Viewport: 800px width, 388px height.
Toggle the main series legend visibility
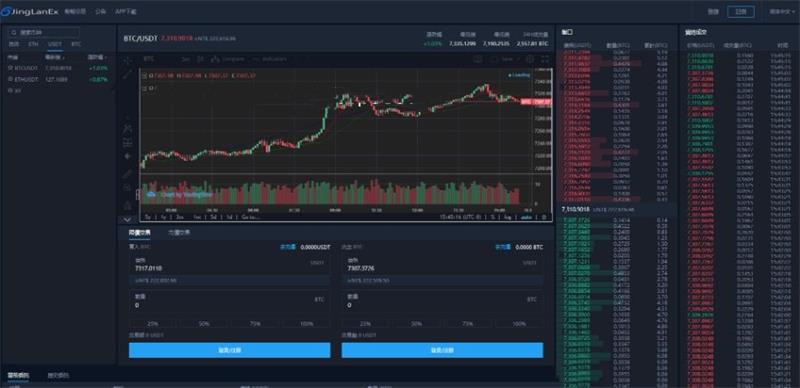[x=144, y=76]
